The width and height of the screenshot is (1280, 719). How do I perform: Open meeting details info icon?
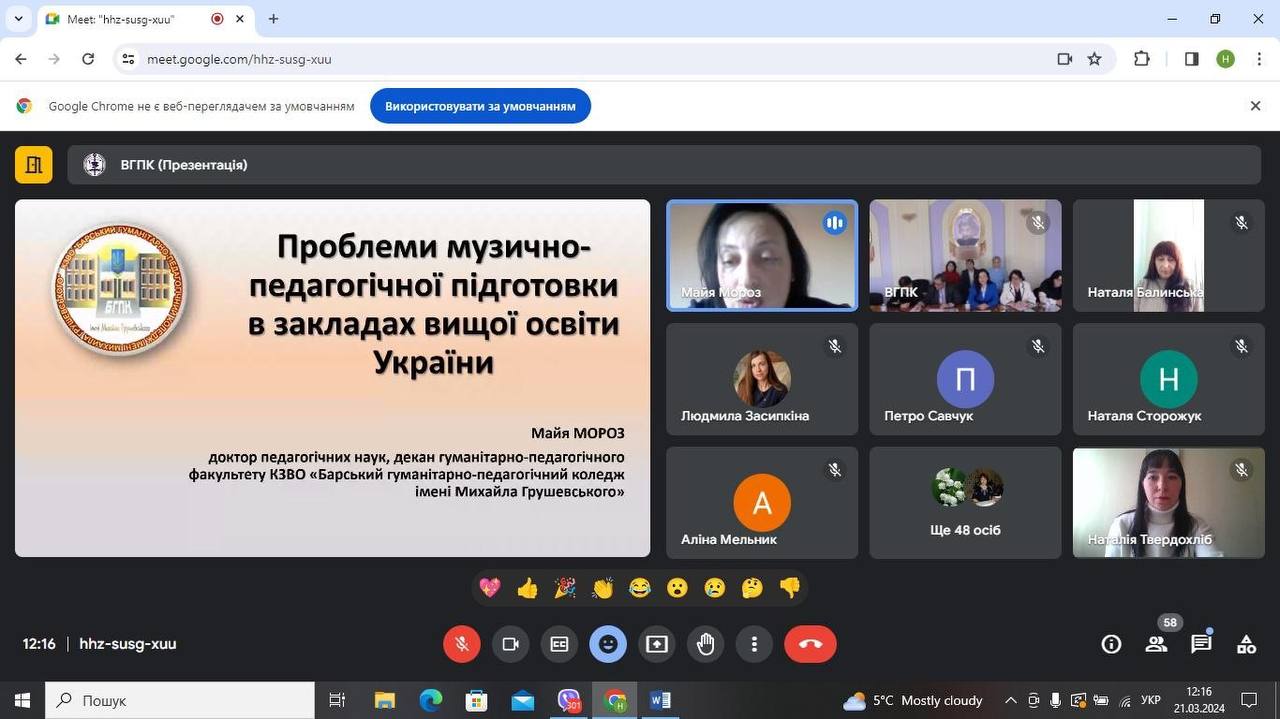tap(1111, 644)
